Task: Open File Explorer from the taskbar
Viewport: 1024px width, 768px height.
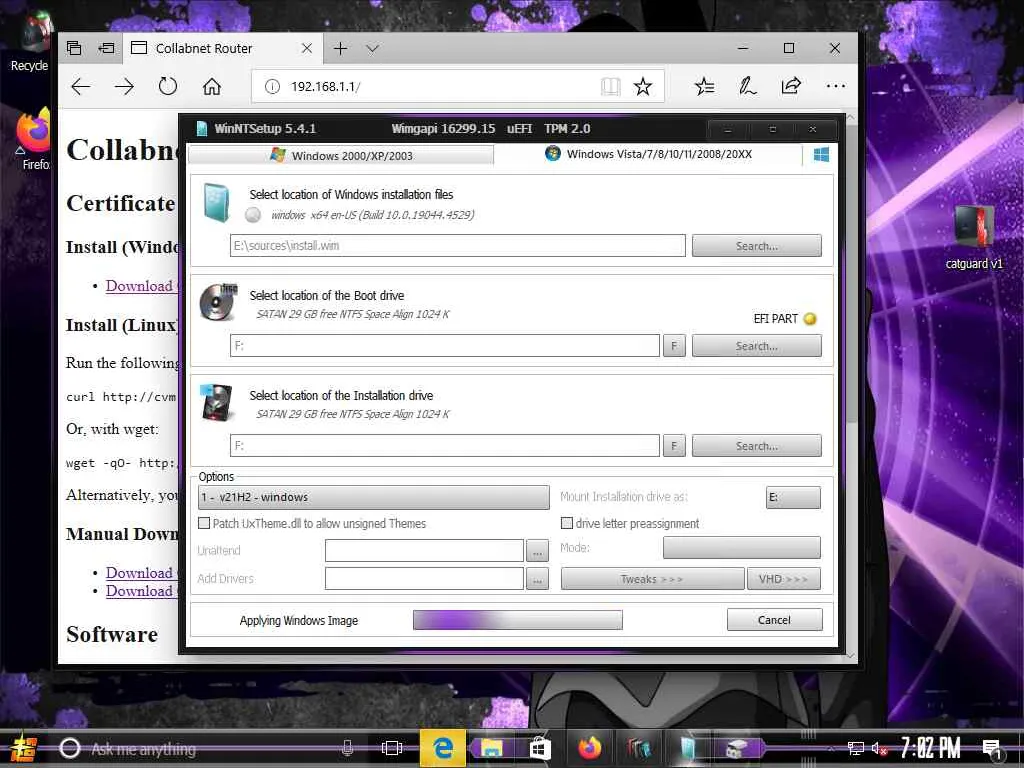Action: (491, 748)
